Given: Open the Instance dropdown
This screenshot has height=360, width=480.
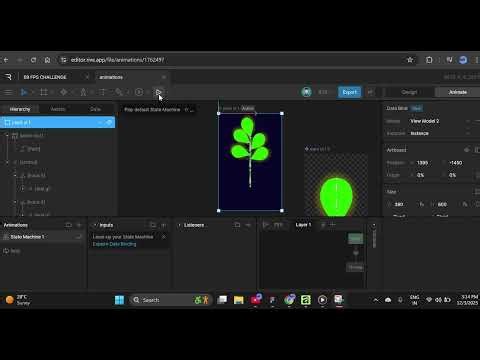Looking at the screenshot, I should tap(440, 133).
